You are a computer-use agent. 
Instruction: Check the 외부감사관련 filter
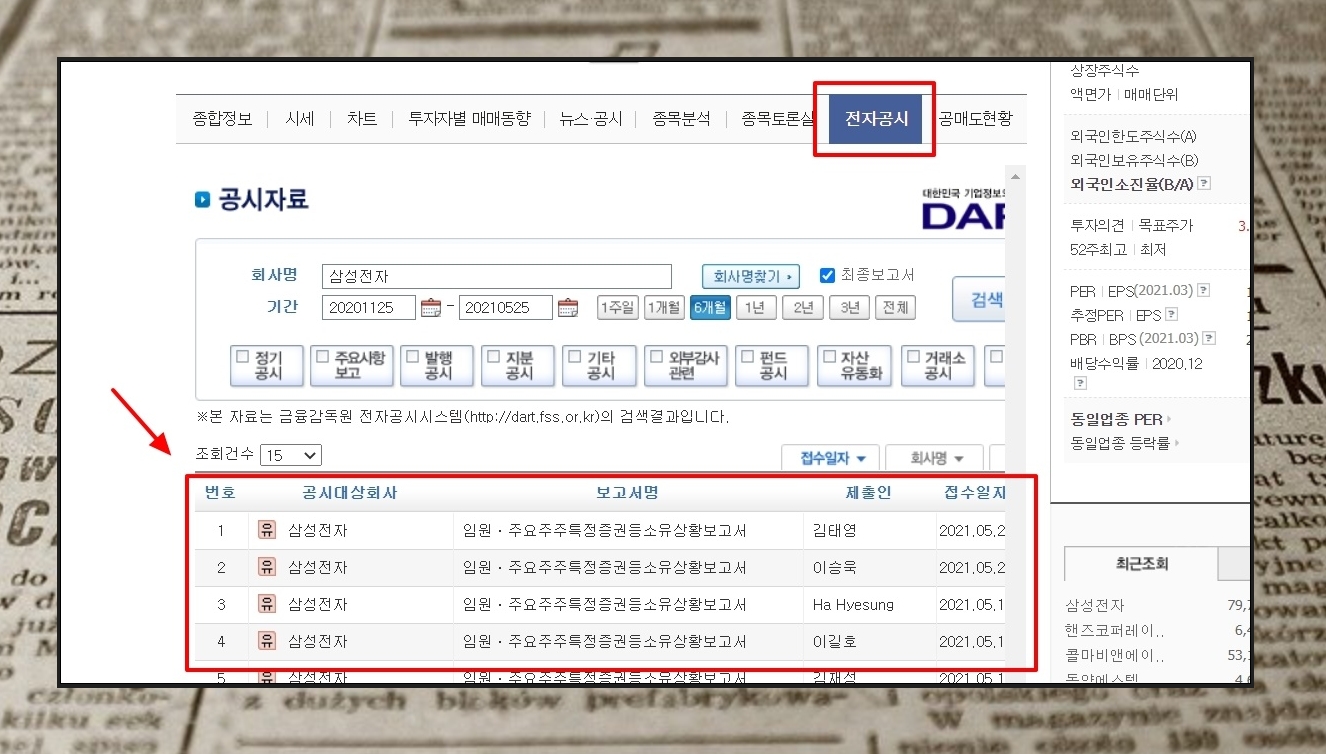tap(656, 356)
